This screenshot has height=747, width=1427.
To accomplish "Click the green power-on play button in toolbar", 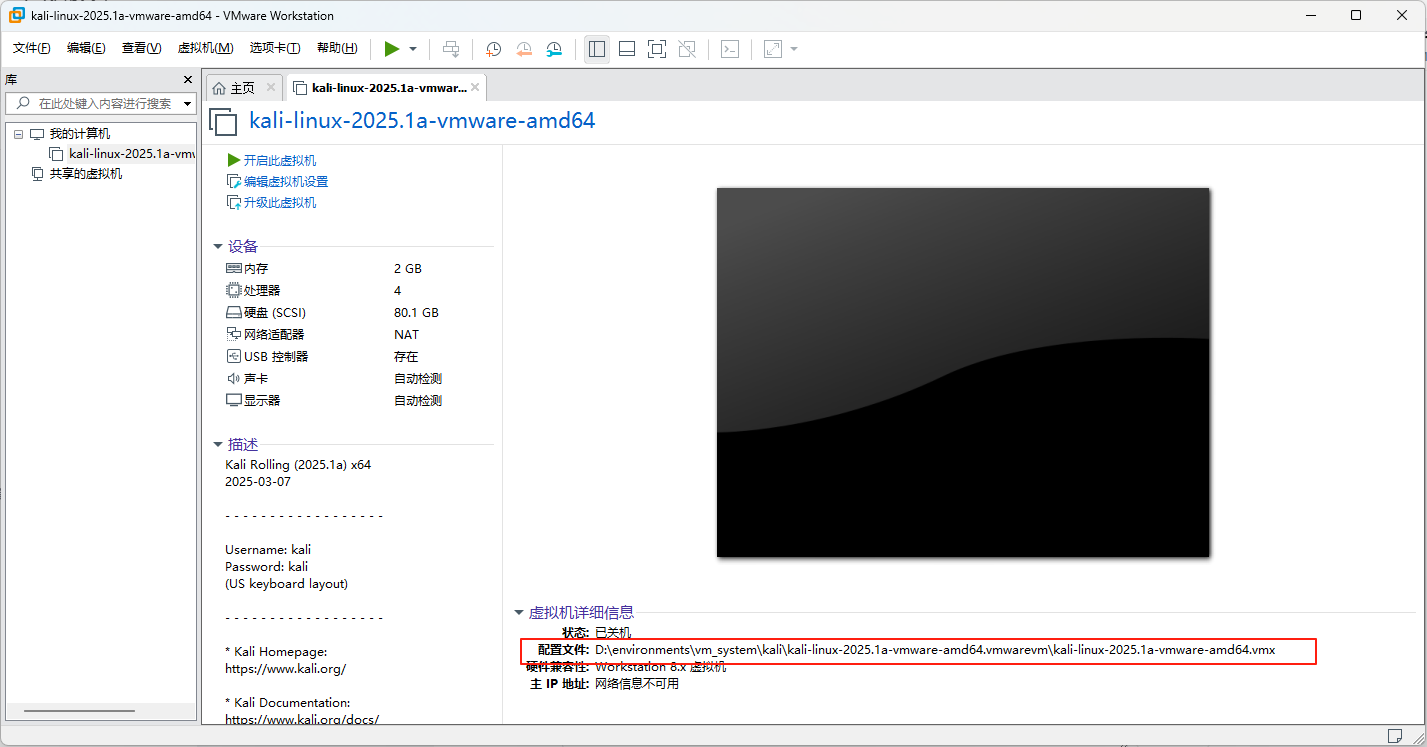I will [x=392, y=49].
